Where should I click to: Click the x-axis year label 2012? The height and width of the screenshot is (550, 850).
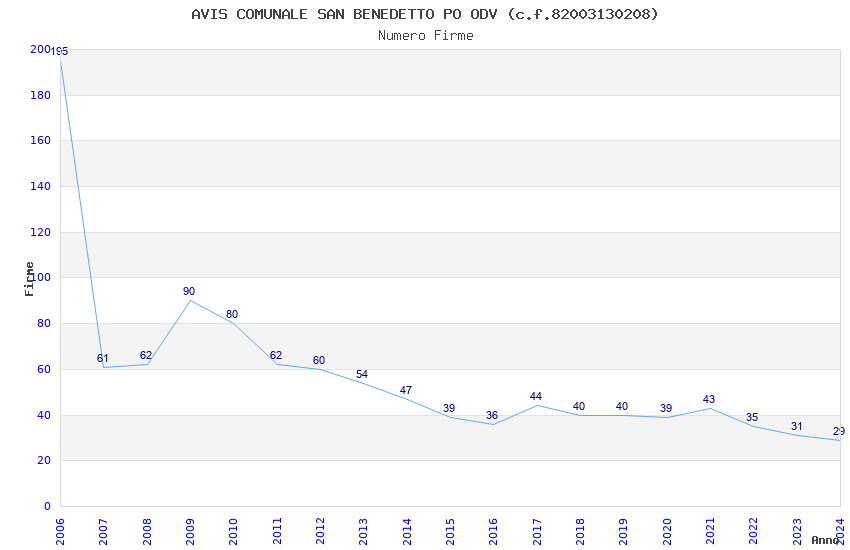click(x=320, y=531)
